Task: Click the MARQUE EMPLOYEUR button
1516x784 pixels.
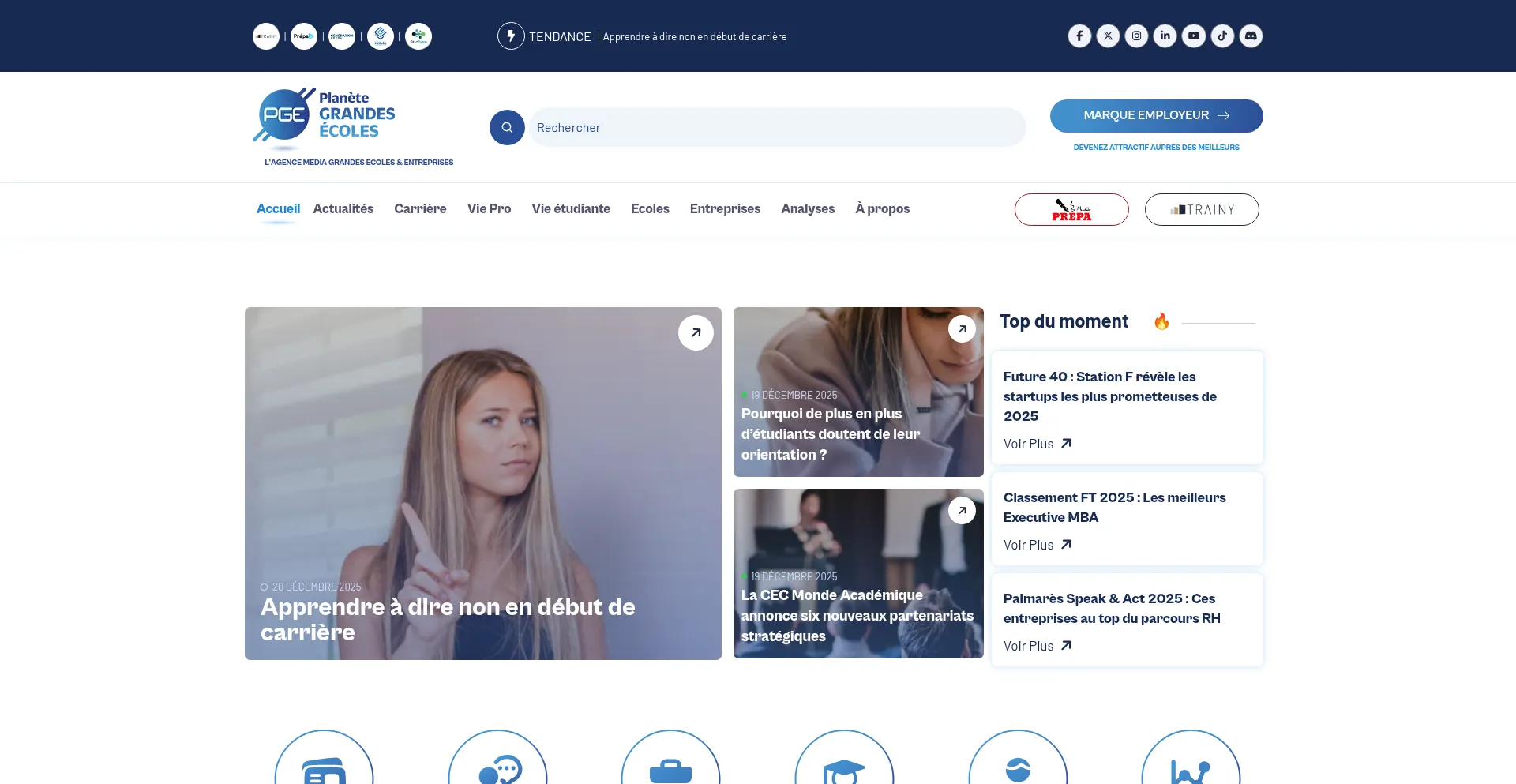Action: click(1156, 116)
